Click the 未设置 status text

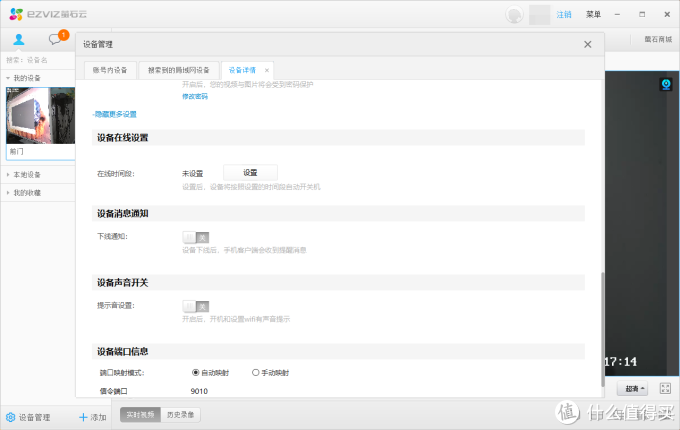pos(193,173)
